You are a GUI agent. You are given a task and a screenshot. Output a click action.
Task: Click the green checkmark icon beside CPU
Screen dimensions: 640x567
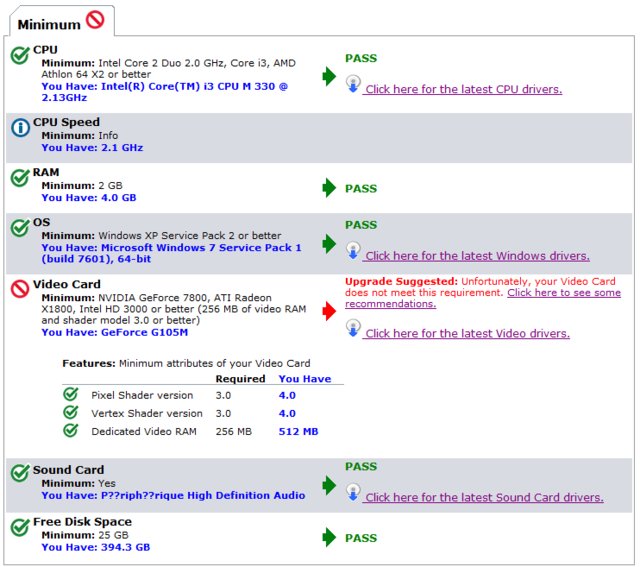tap(19, 53)
